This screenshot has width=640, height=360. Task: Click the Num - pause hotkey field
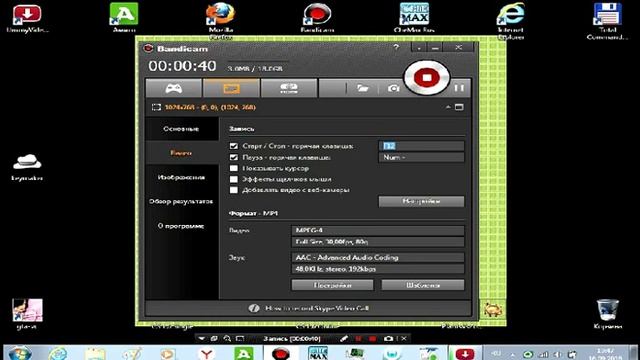pyautogui.click(x=421, y=157)
